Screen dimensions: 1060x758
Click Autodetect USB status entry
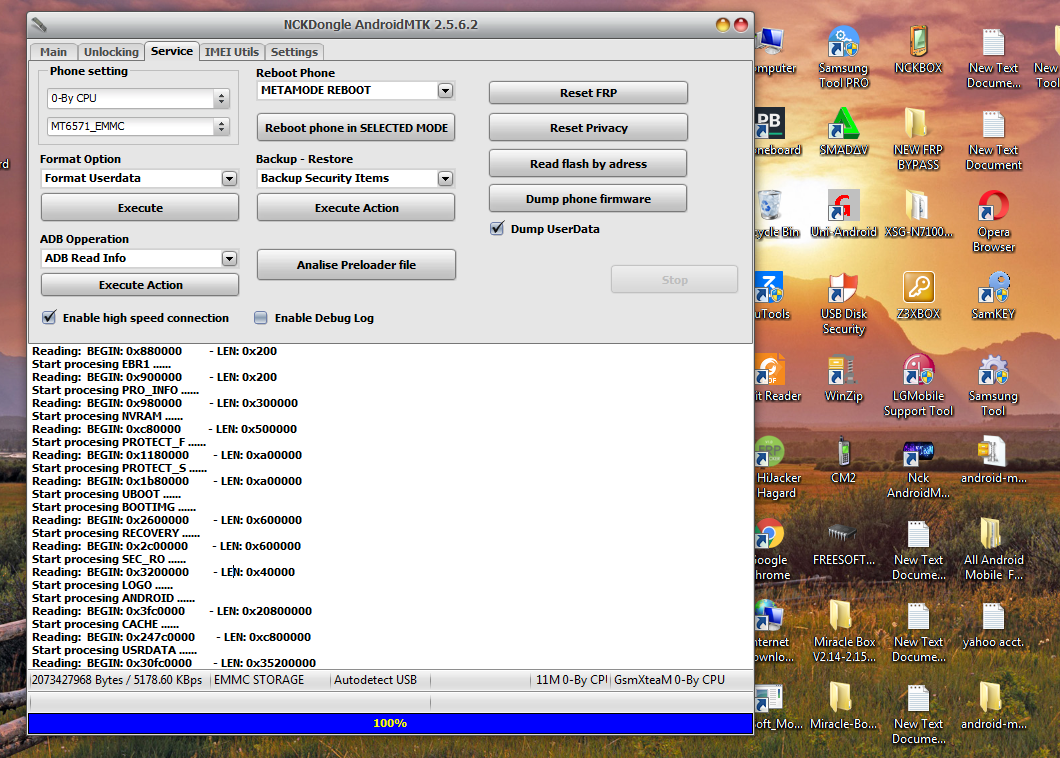pos(375,680)
